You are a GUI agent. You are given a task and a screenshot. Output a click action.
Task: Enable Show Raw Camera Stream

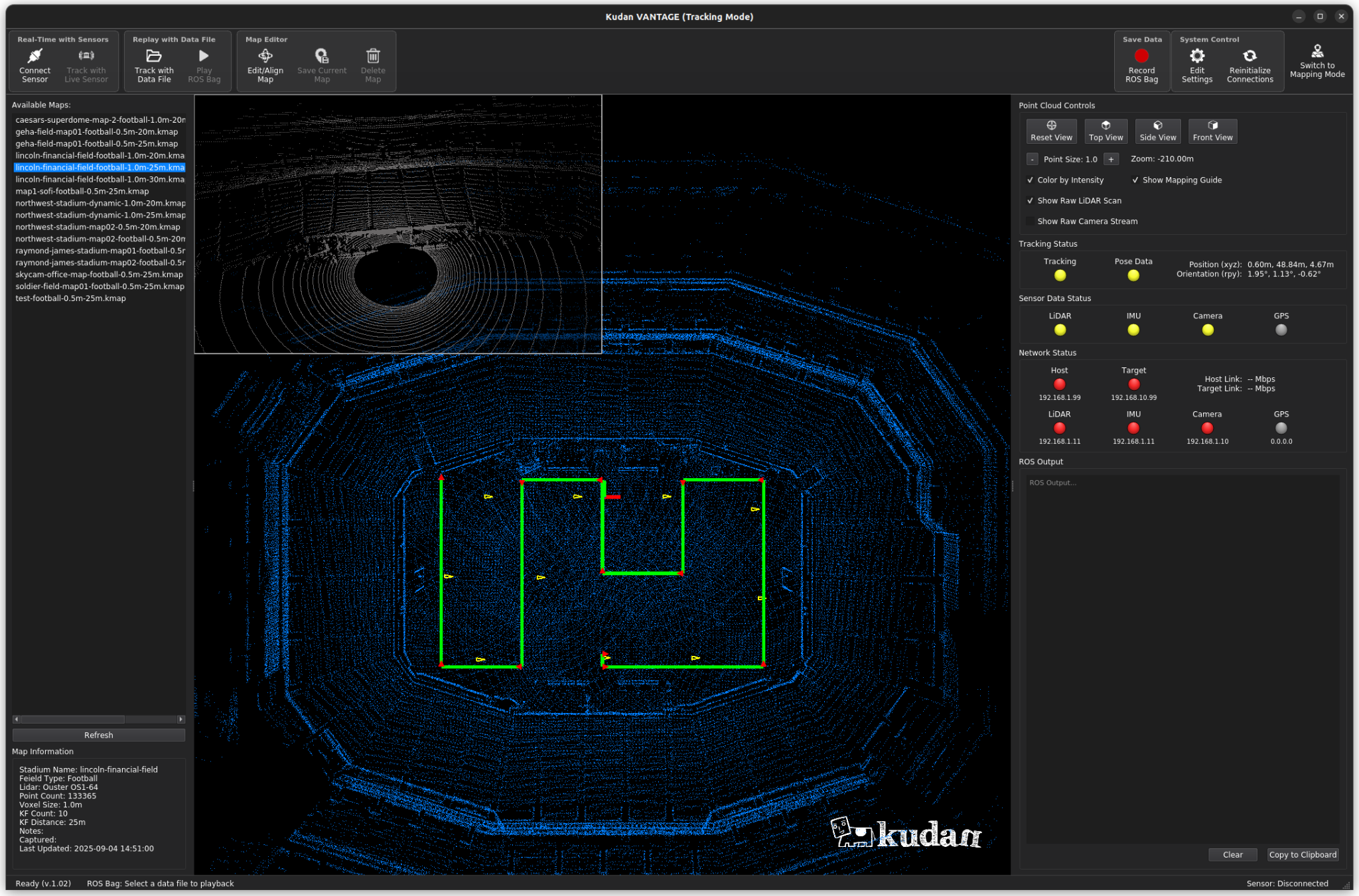coord(1031,221)
